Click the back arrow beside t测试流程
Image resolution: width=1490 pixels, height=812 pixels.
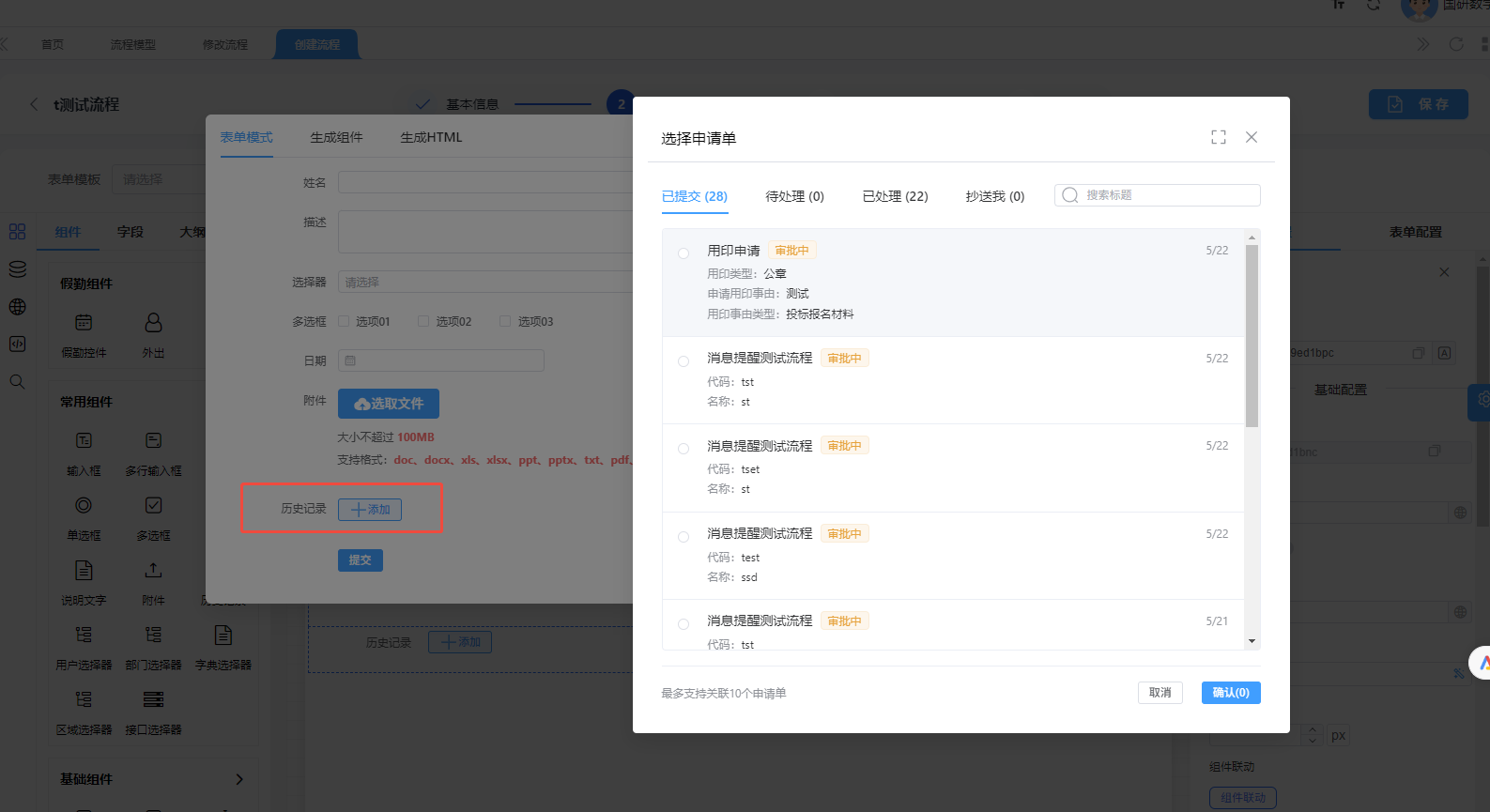tap(34, 104)
